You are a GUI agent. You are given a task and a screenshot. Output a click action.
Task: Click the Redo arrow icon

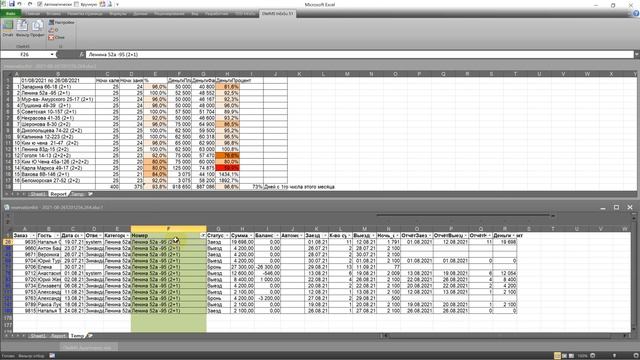(30, 4)
